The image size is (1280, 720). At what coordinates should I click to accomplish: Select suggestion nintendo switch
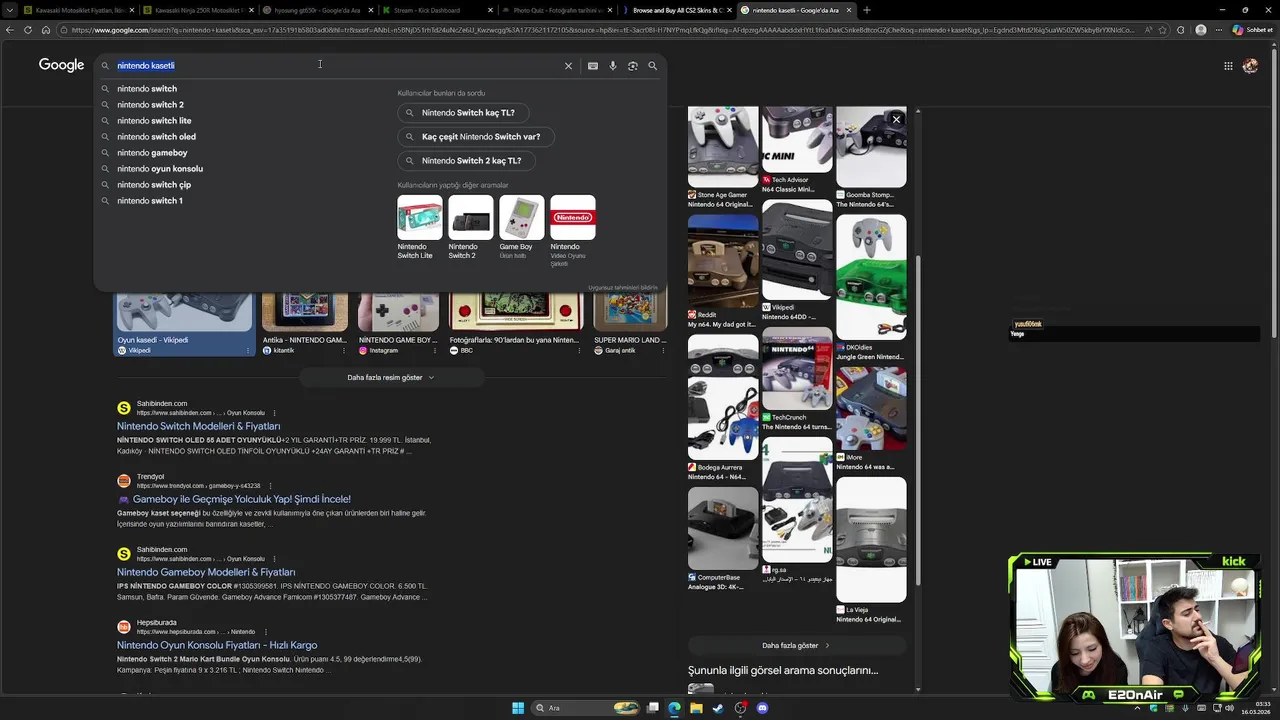(x=147, y=89)
